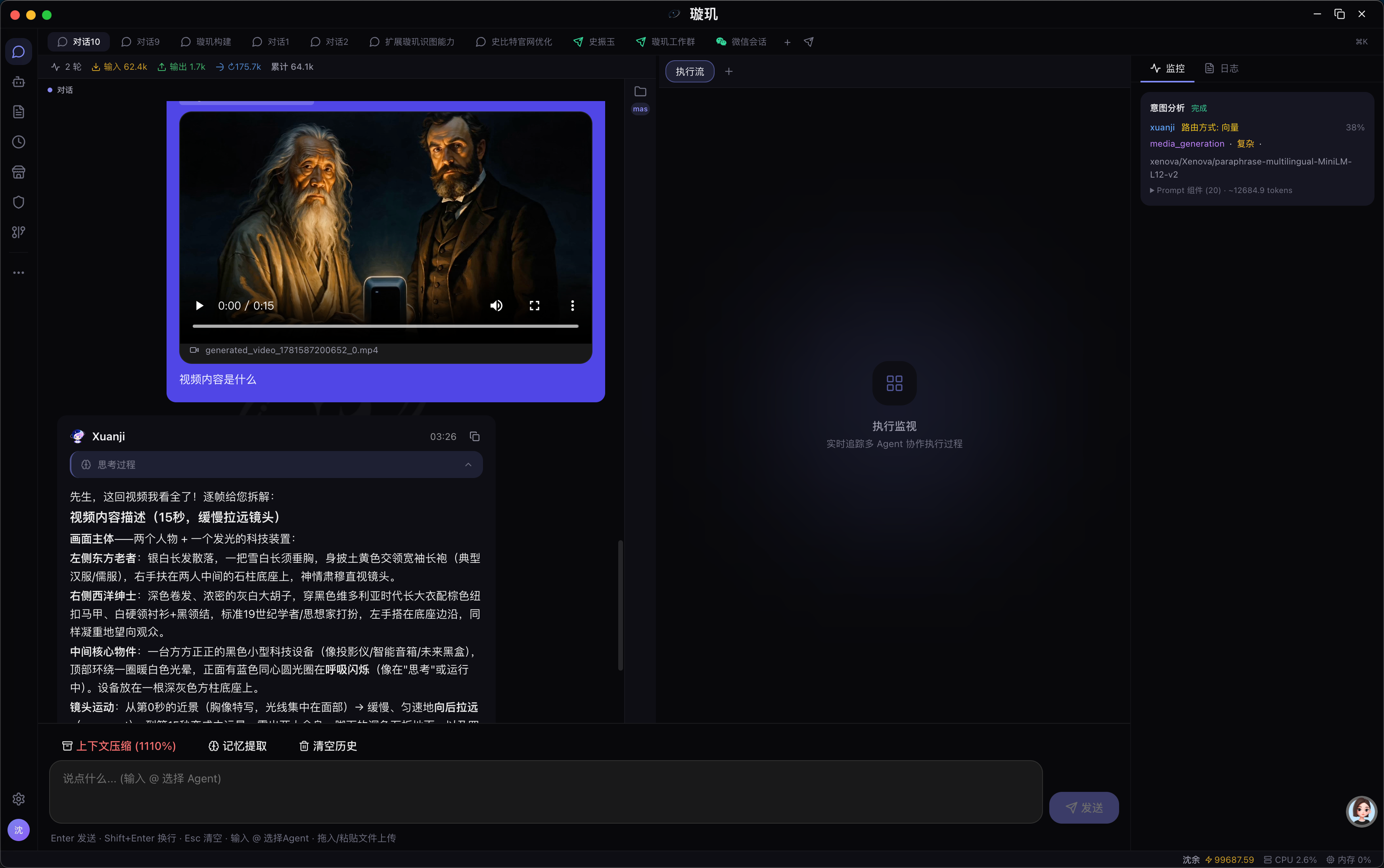Expand the Prompt 组件 (20) details
This screenshot has height=868, width=1384.
click(x=1221, y=190)
